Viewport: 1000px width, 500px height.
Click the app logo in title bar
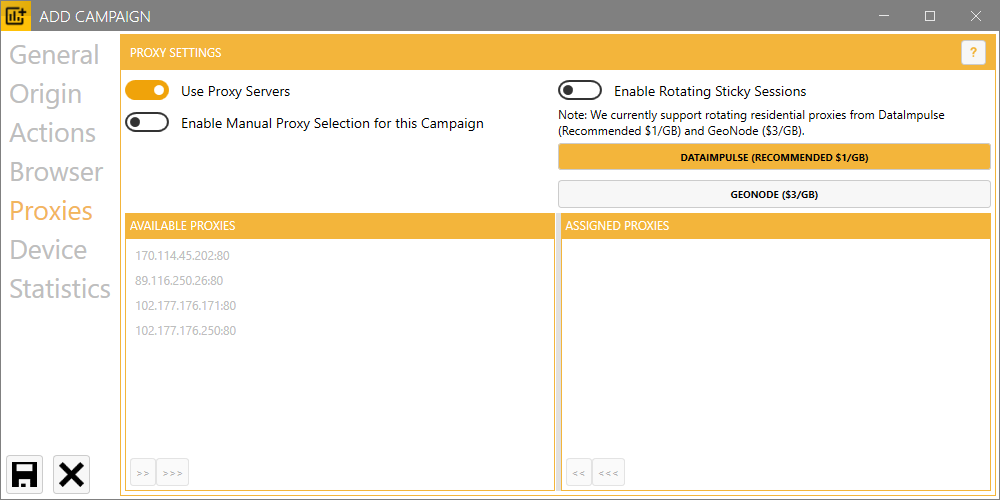(x=17, y=16)
